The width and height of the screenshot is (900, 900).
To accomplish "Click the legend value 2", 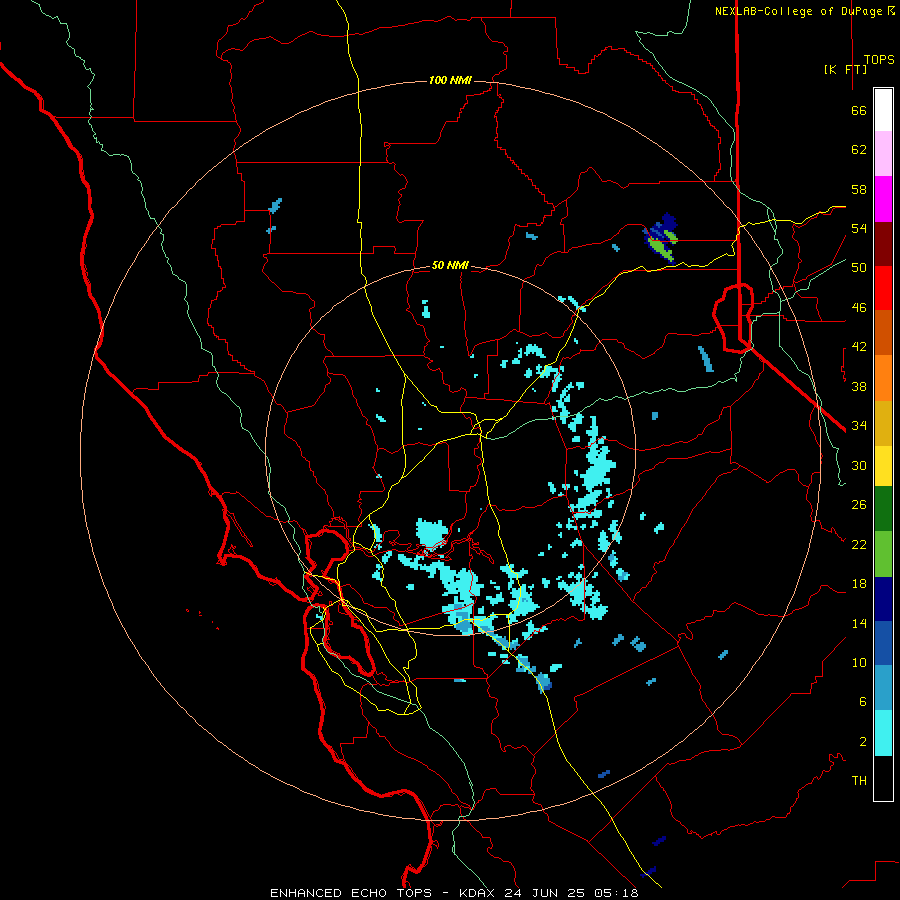I will tap(863, 741).
